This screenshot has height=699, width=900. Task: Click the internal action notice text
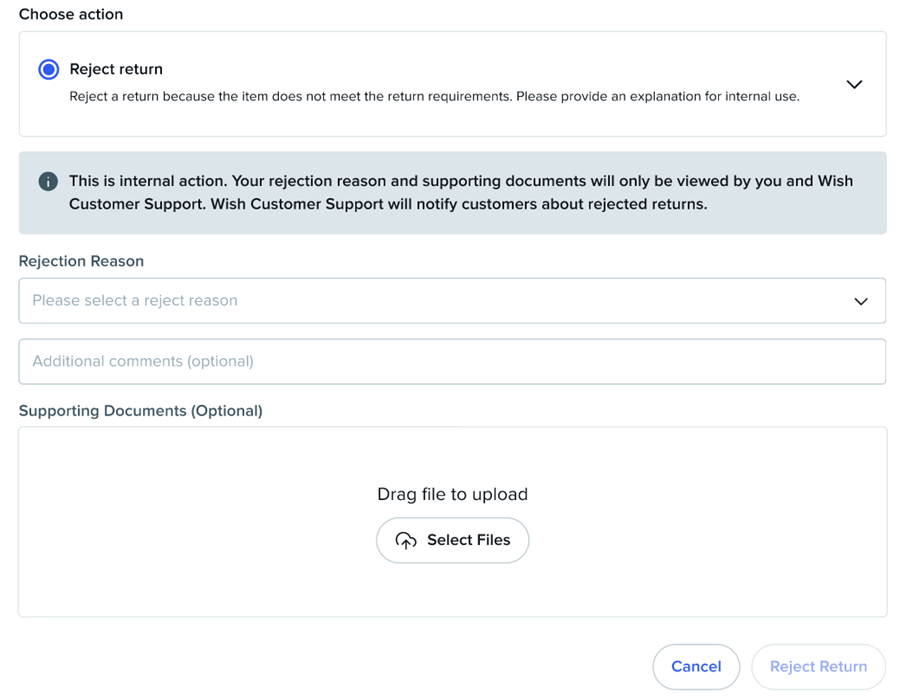(x=460, y=181)
